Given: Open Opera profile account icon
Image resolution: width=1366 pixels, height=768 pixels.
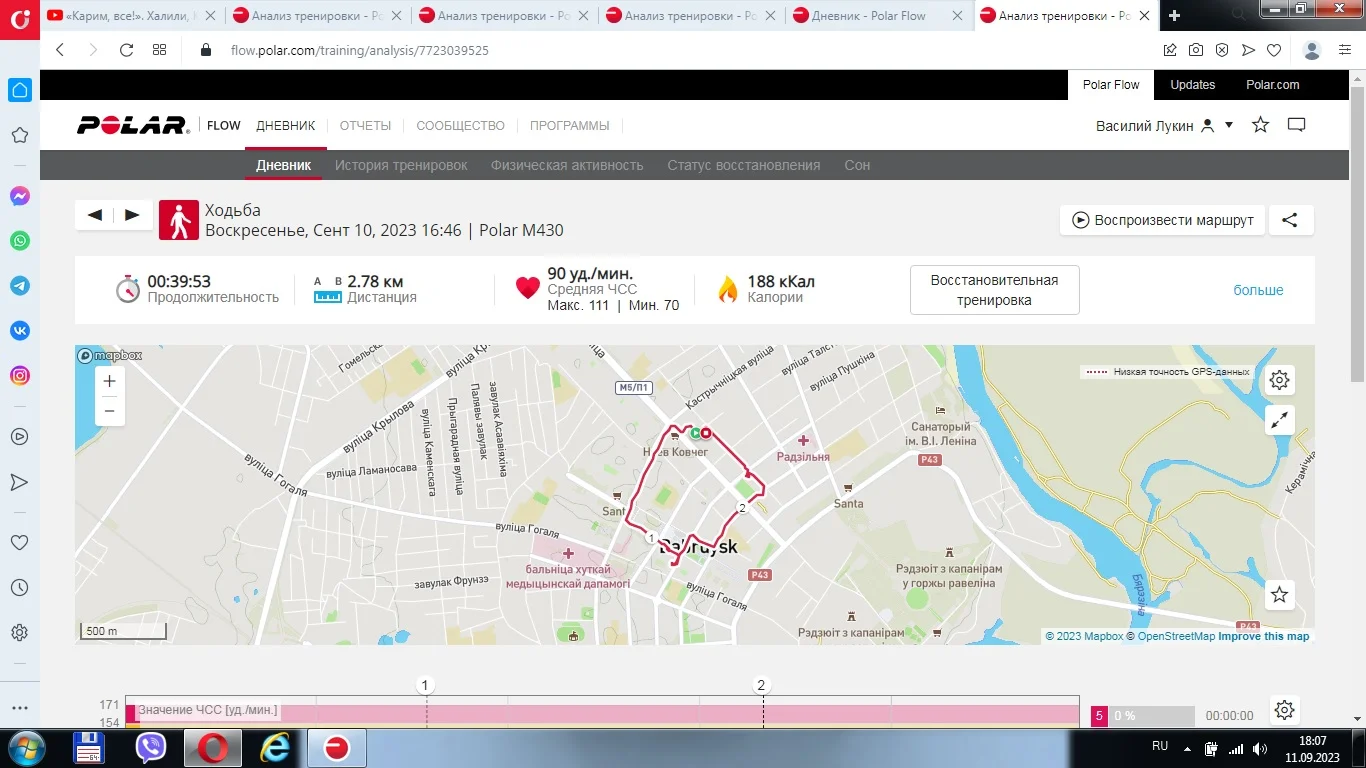Looking at the screenshot, I should tap(1313, 50).
